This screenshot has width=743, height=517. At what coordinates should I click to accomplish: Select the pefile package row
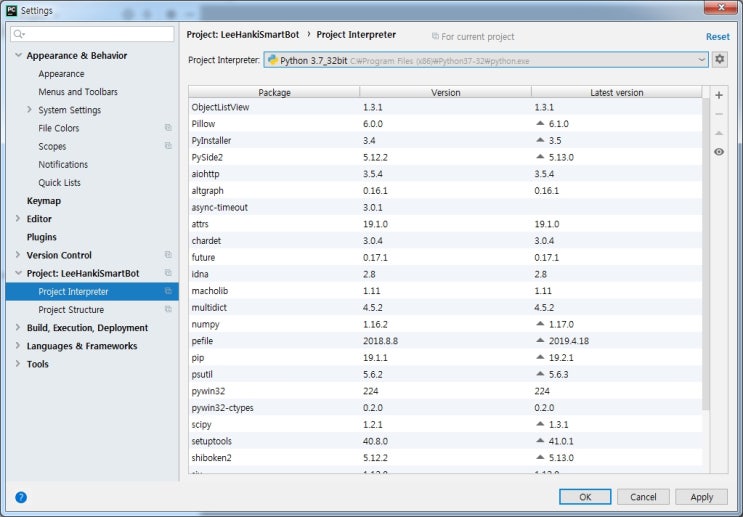tap(445, 341)
